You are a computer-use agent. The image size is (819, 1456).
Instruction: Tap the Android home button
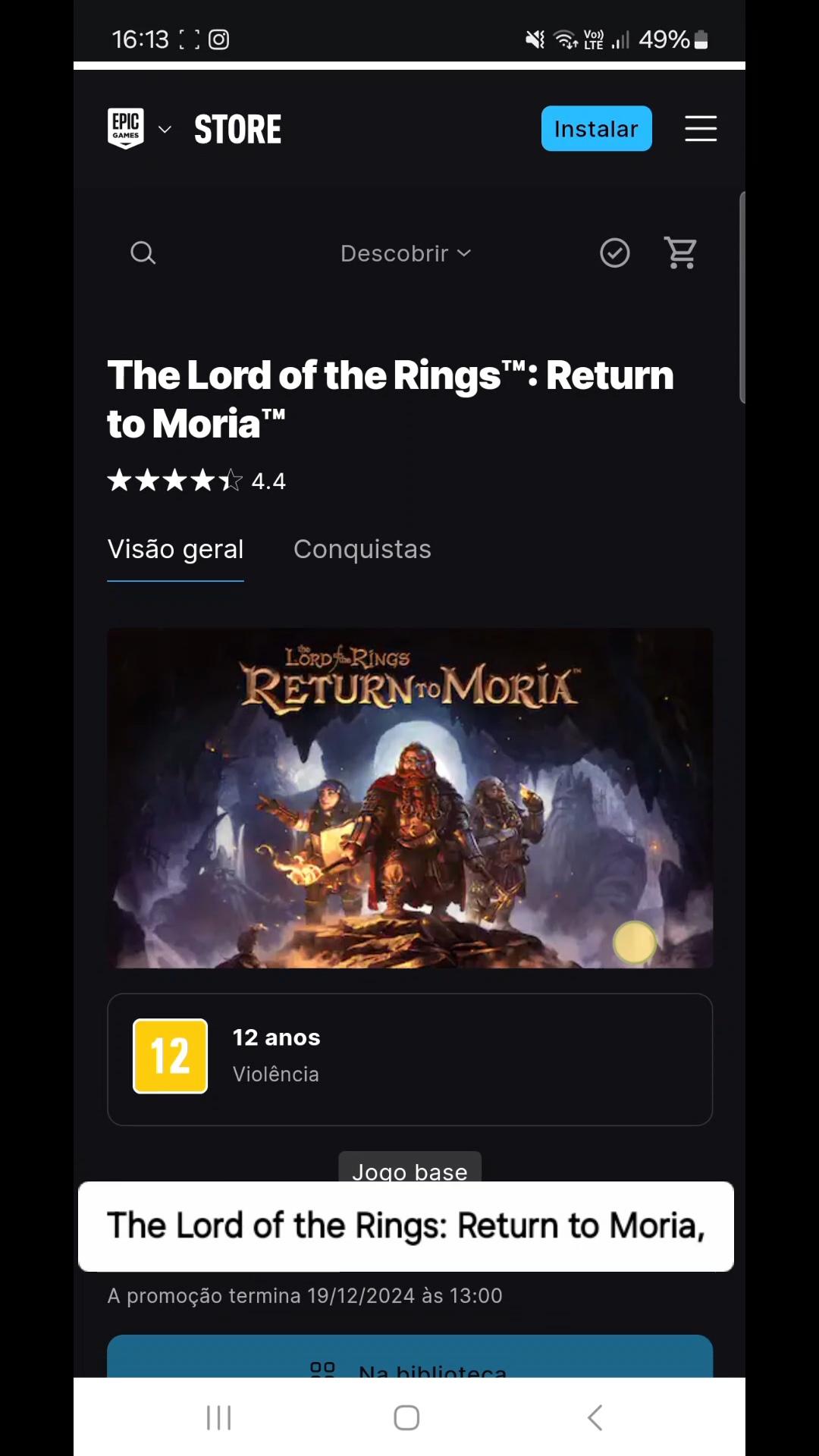(406, 1417)
